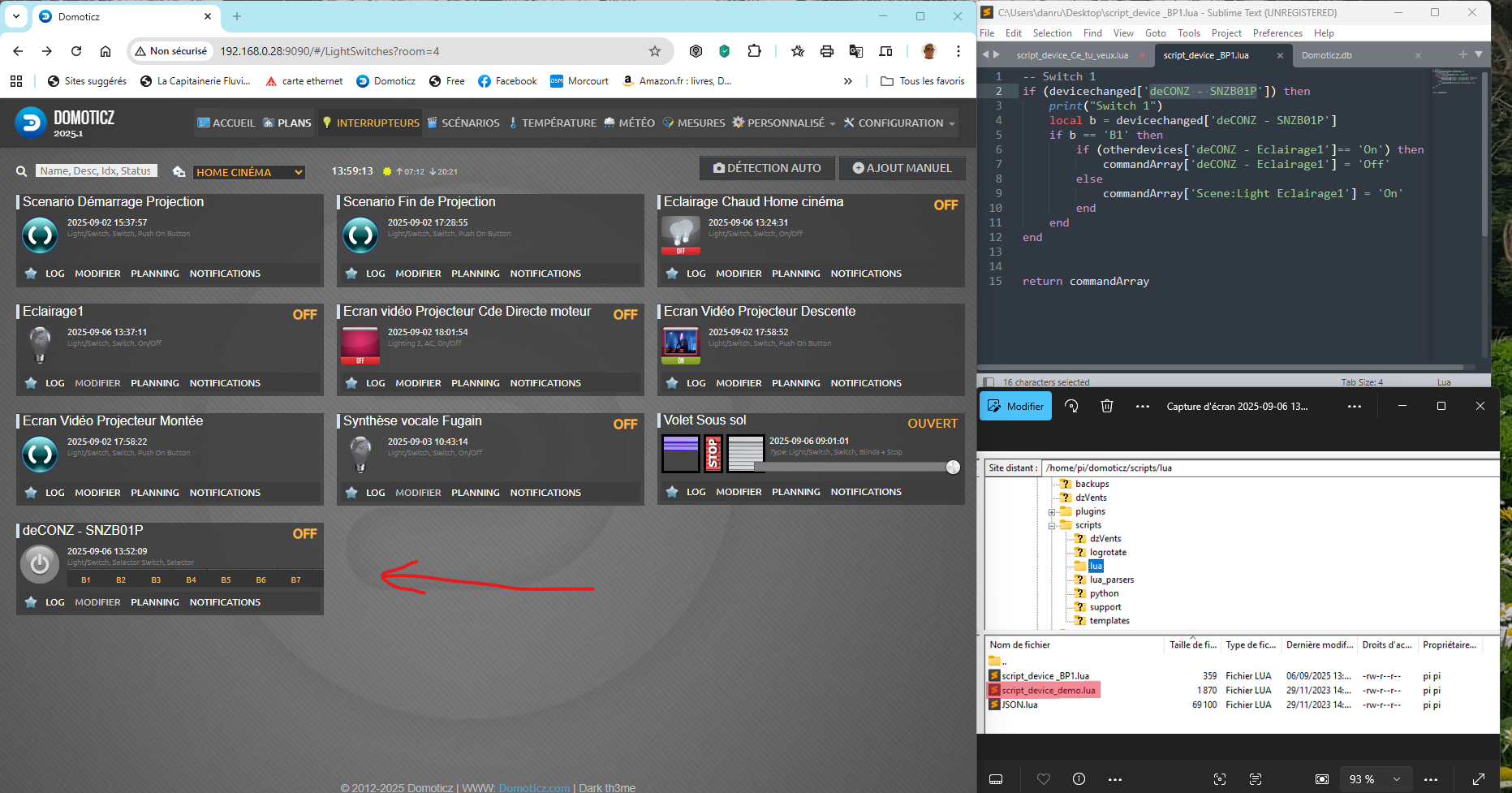Toggle Ecran vidéo Projecteur Cde Directe moteur
The image size is (1512, 793).
point(360,345)
